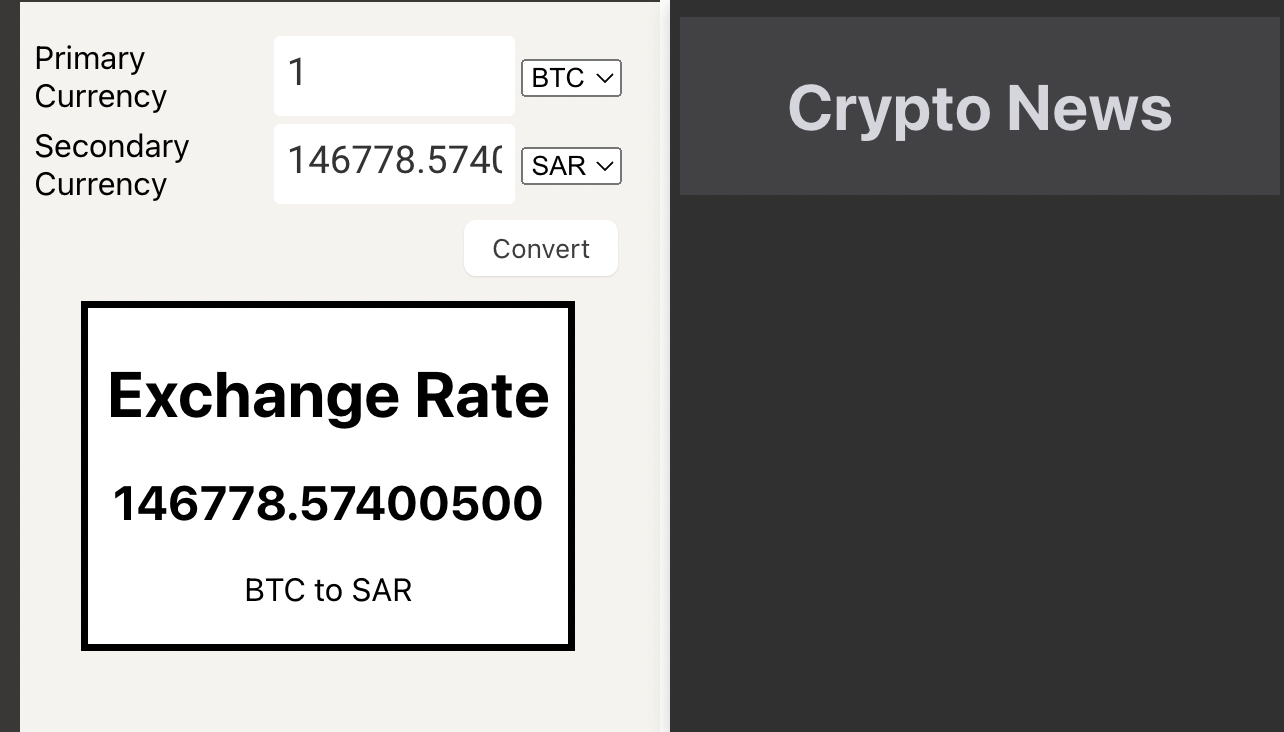Expand the primary currency selector chevron
Image resolution: width=1284 pixels, height=732 pixels.
[604, 78]
